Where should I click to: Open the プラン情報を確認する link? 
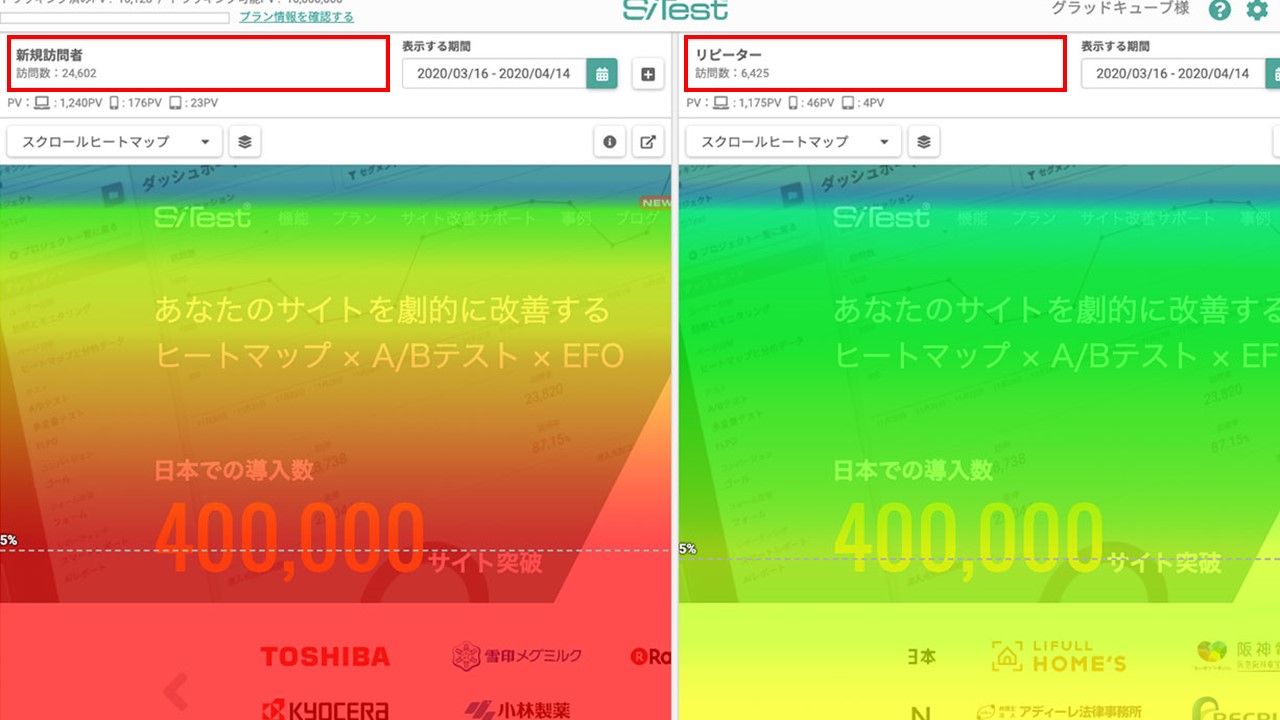pyautogui.click(x=296, y=17)
